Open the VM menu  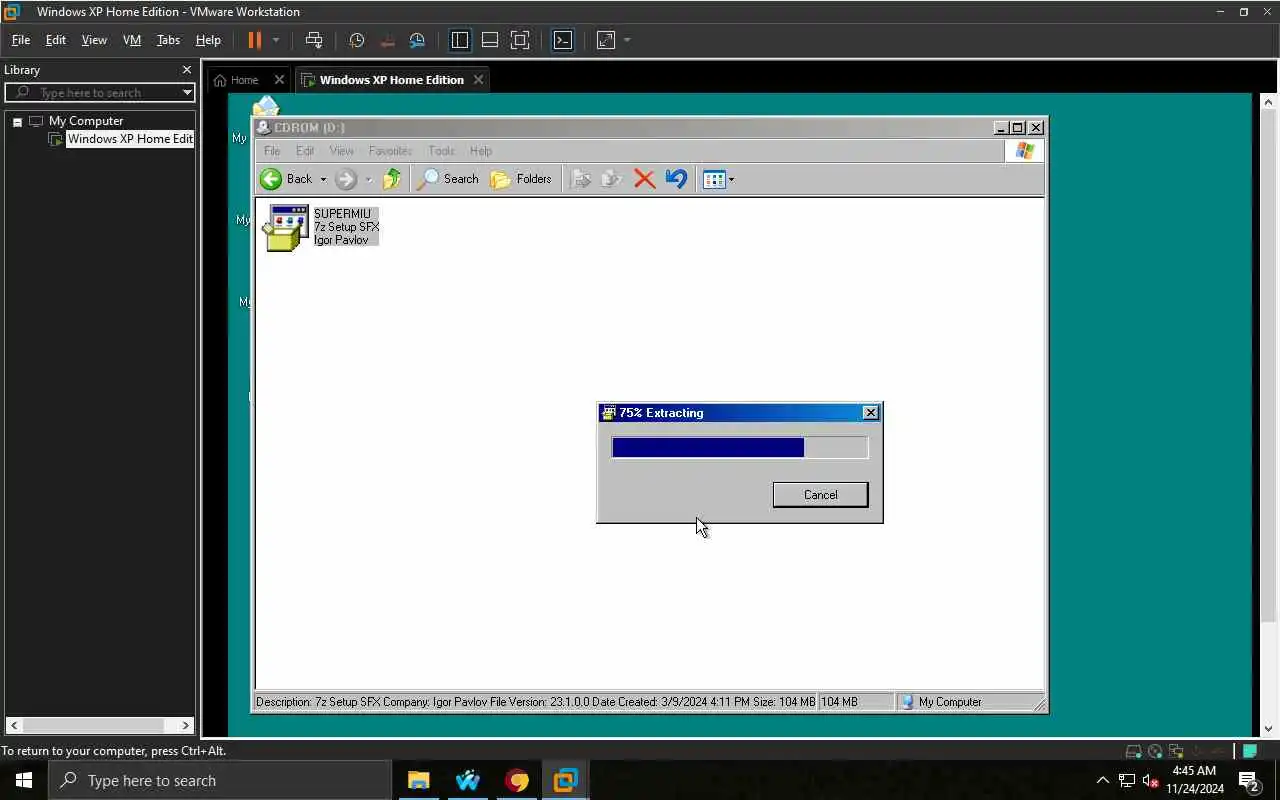(131, 40)
